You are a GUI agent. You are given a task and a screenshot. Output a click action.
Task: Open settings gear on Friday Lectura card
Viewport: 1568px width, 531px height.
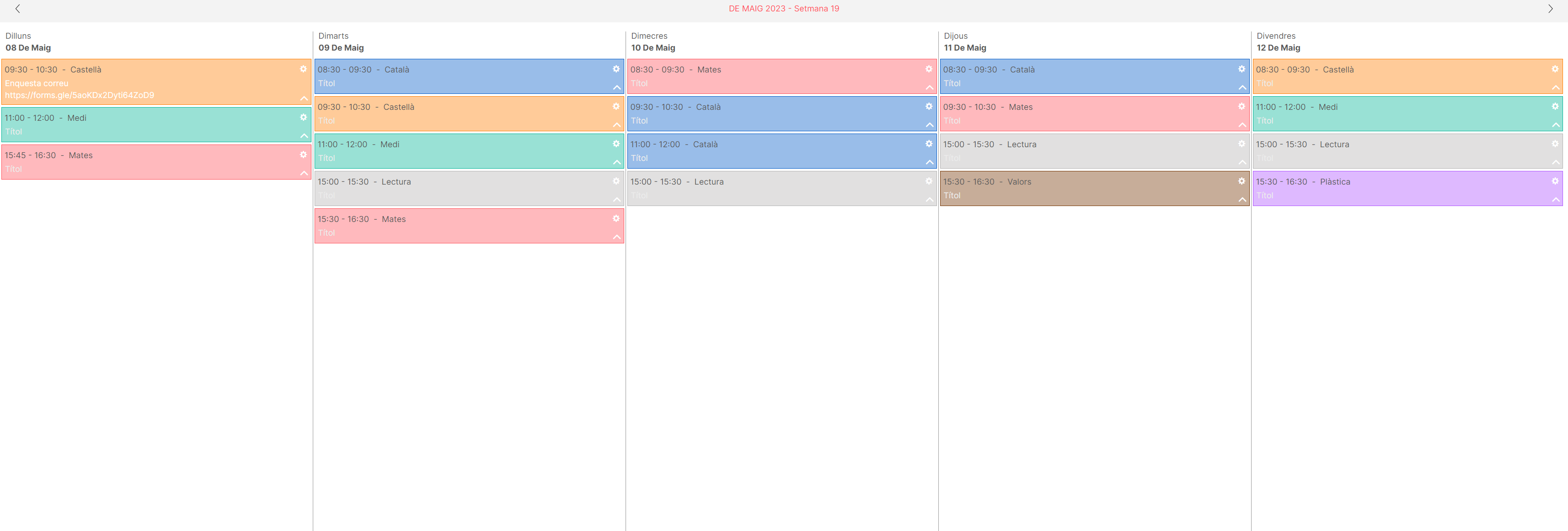point(1555,144)
